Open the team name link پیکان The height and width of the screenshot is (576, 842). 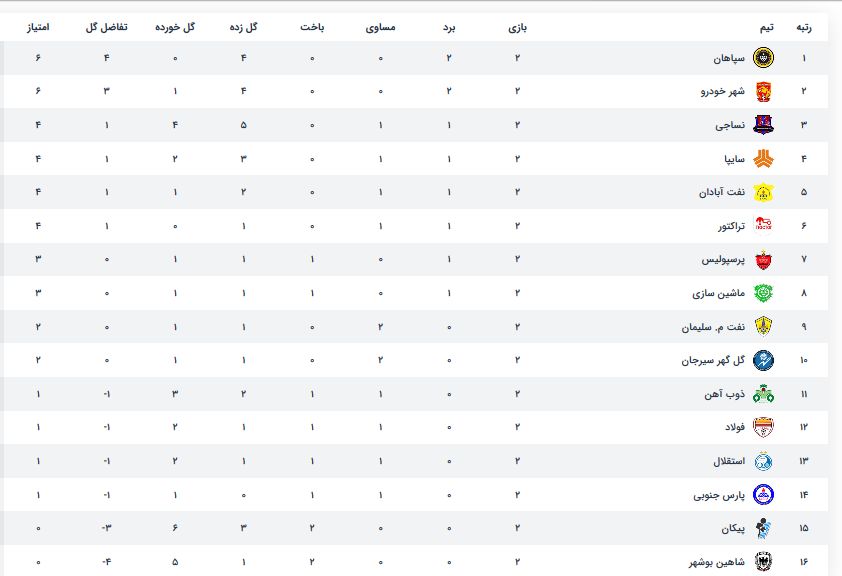733,528
